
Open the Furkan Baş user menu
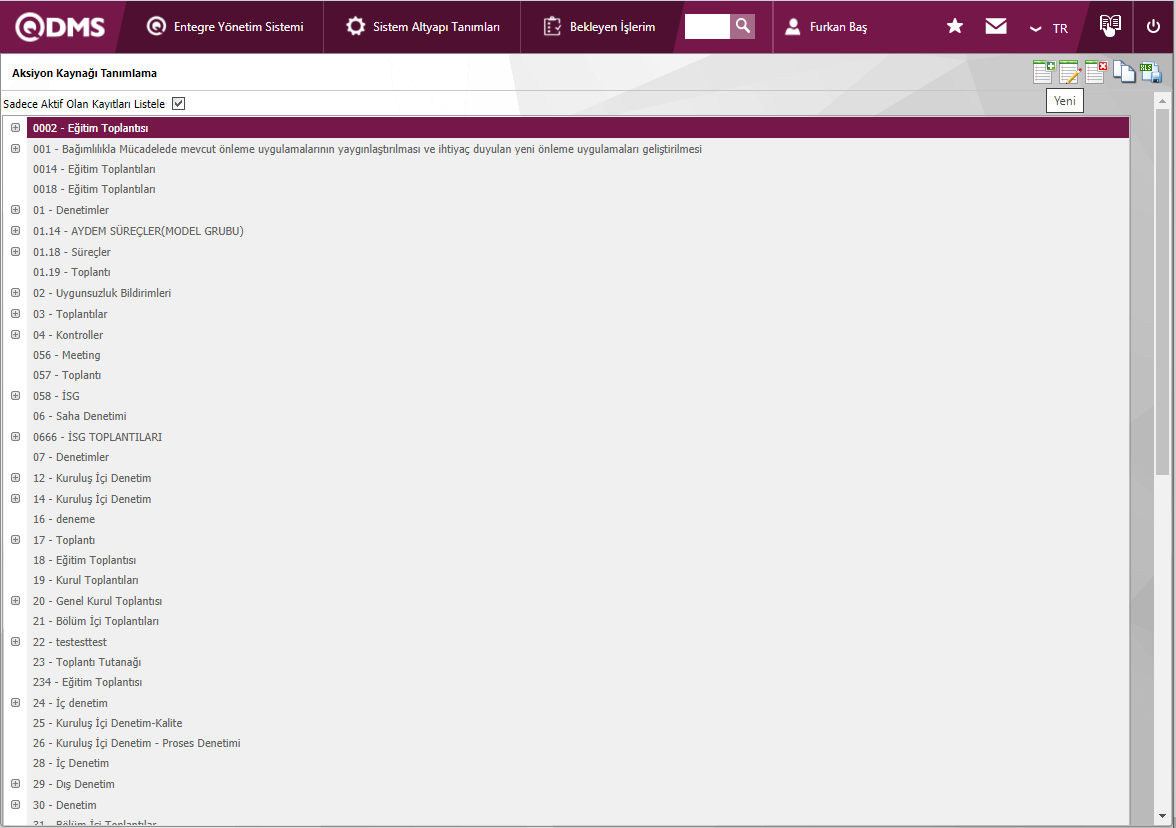tap(826, 27)
